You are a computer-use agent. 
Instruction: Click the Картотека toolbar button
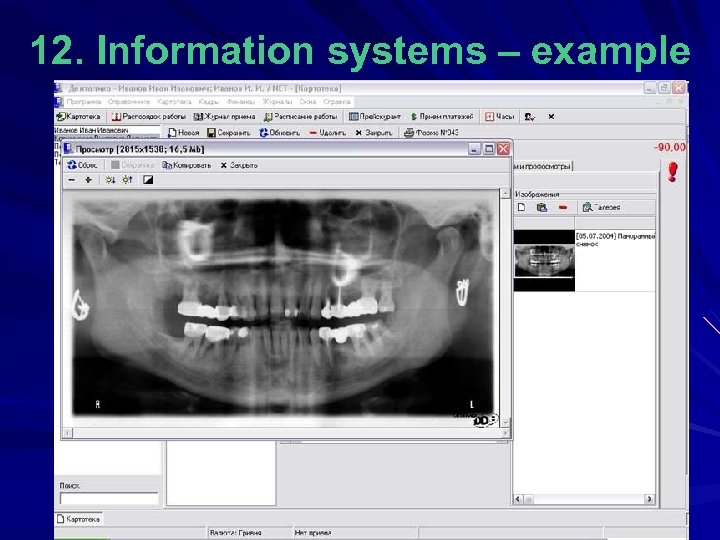[x=79, y=117]
